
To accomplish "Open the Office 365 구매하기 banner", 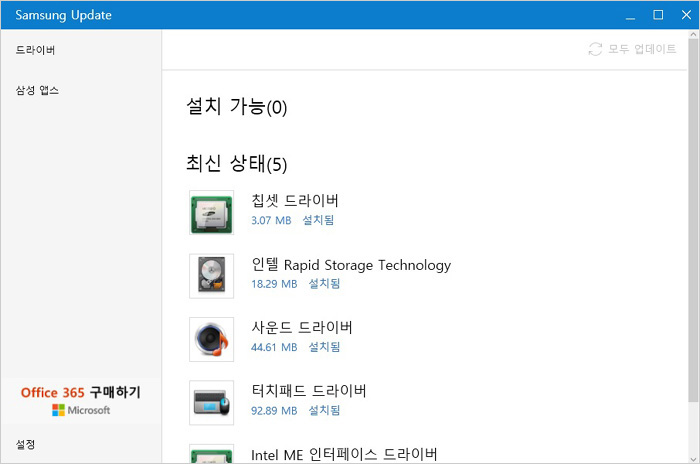I will [81, 400].
